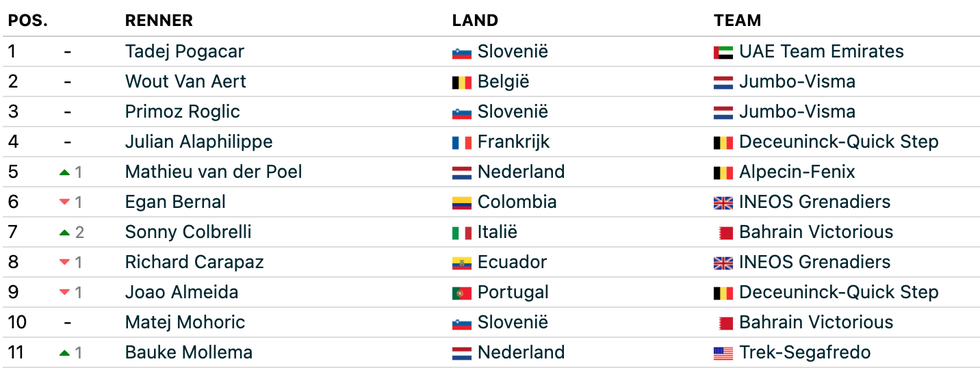The image size is (980, 368).
Task: Click the Colombian flag beside Egan Bernal
Action: point(461,203)
